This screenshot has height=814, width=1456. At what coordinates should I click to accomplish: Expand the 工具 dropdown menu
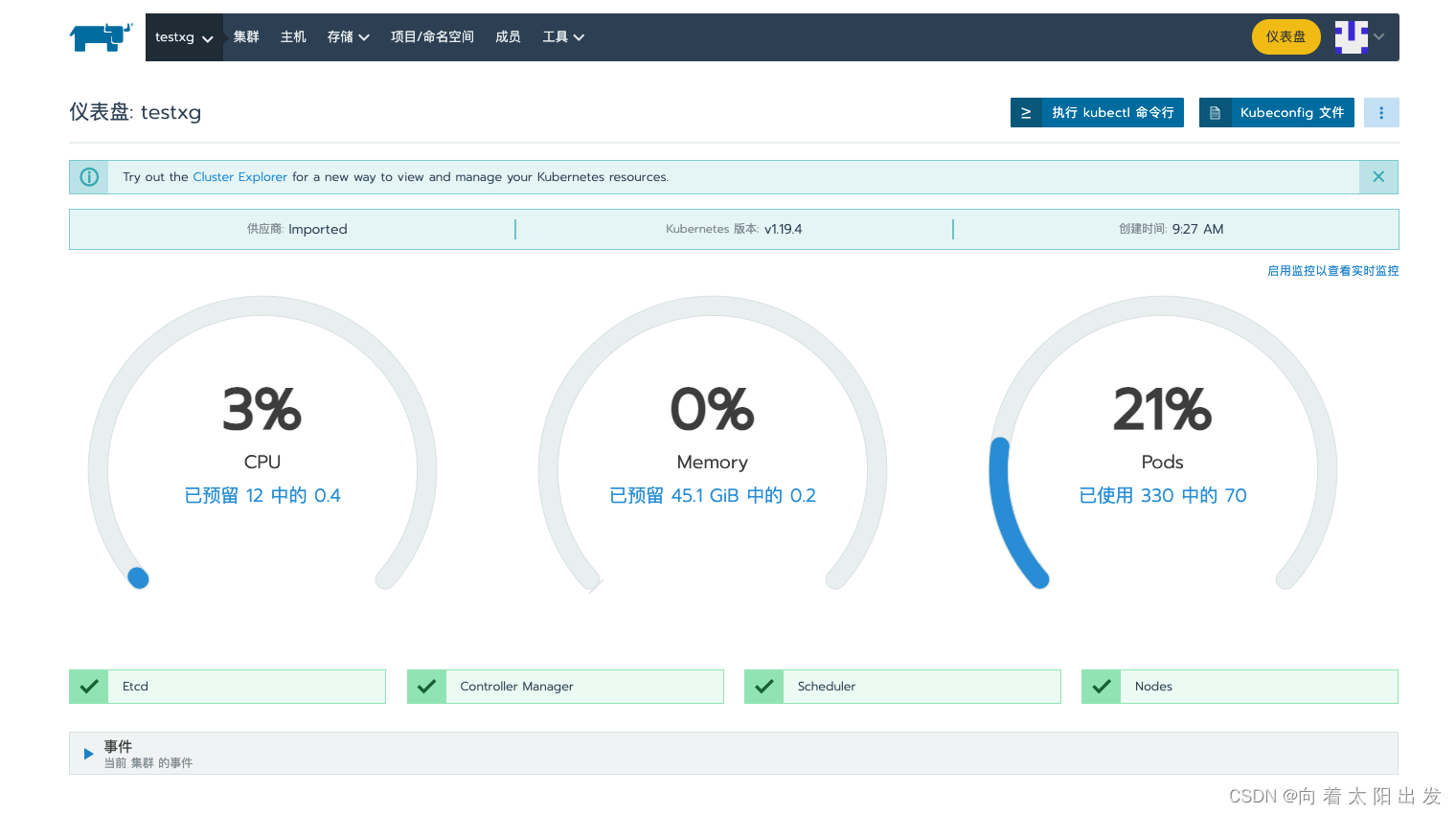[563, 37]
